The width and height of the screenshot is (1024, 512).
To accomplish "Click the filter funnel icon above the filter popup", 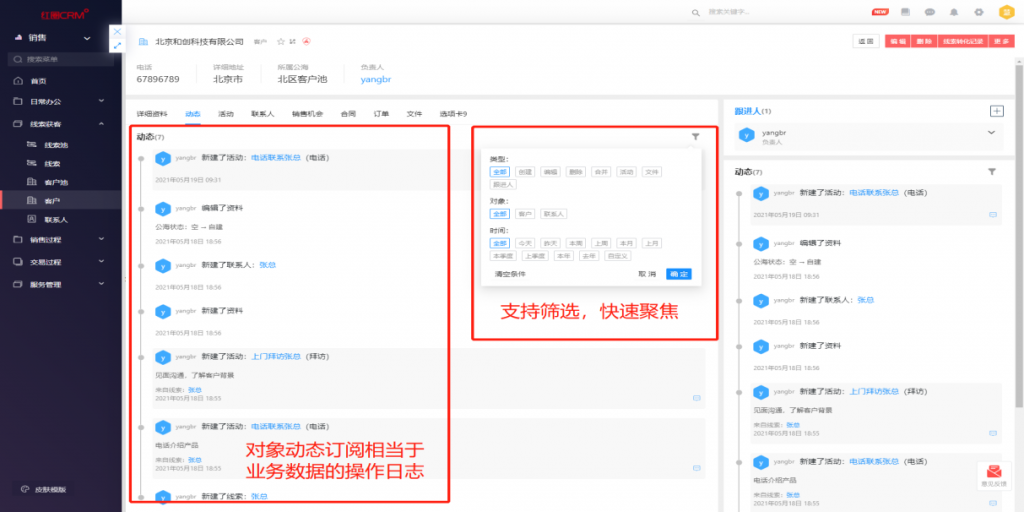I will click(695, 137).
